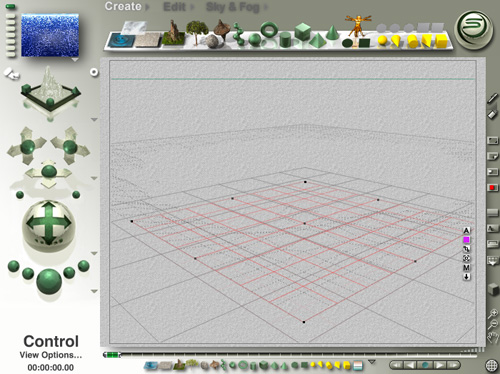Switch to the Edit palette

[x=174, y=7]
